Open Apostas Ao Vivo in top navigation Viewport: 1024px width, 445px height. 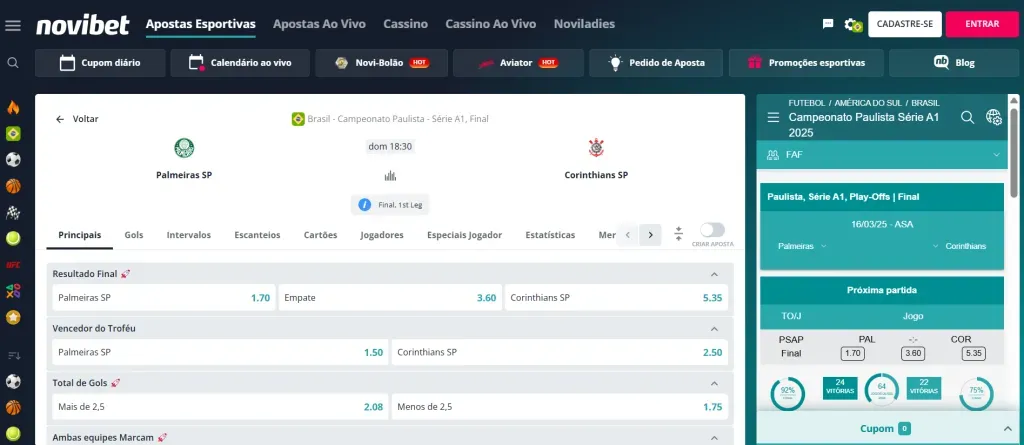tap(319, 24)
